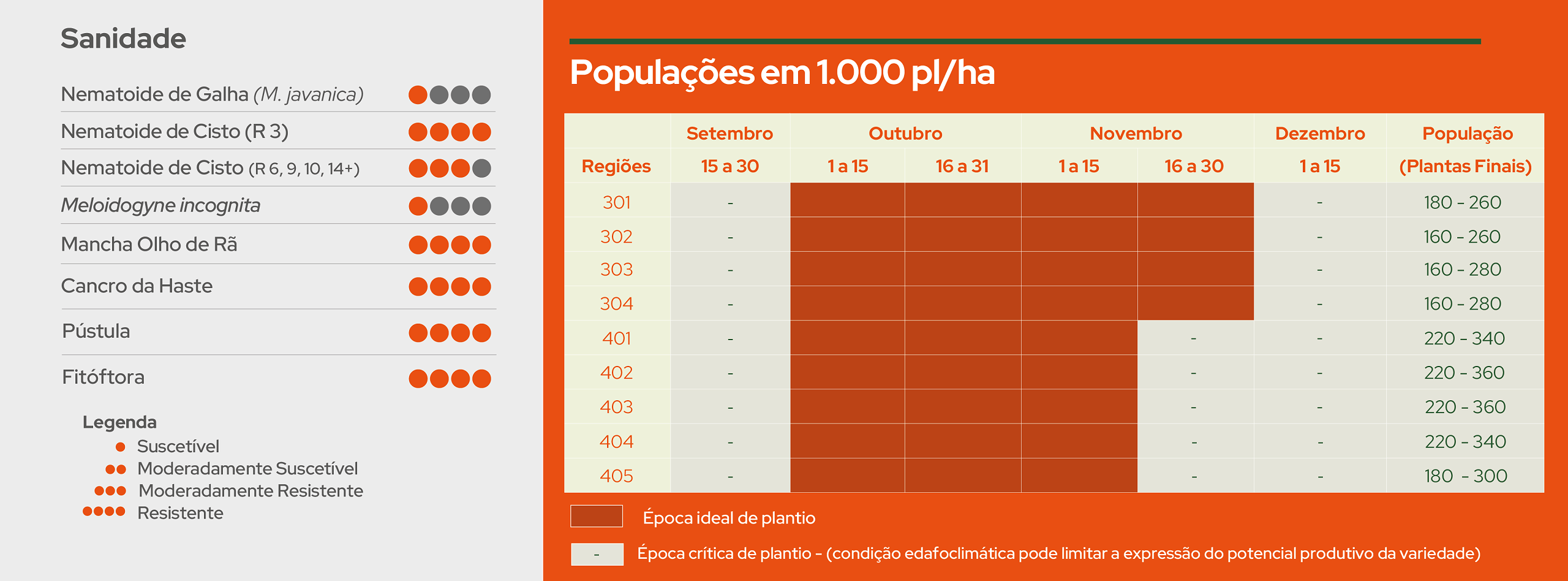
Task: Click the Outubro column header
Action: click(x=905, y=133)
